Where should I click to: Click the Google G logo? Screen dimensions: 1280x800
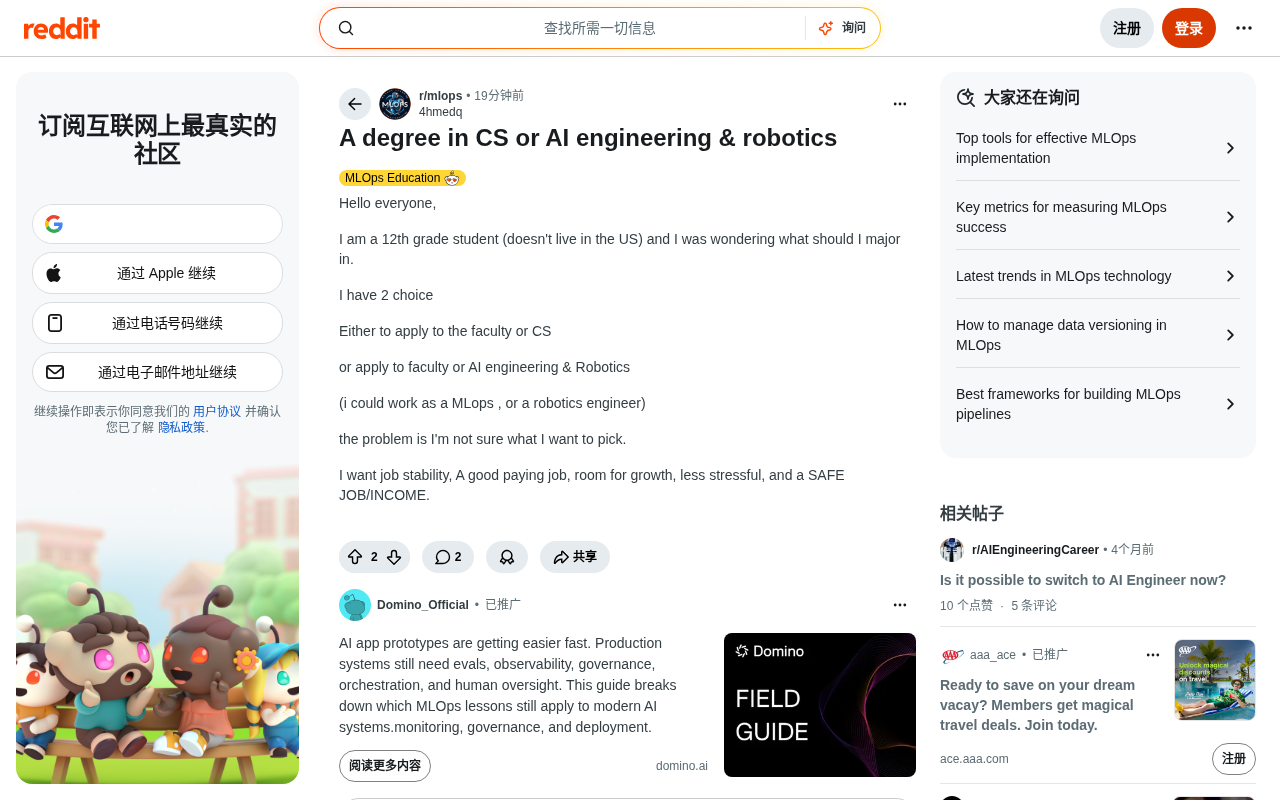(54, 224)
